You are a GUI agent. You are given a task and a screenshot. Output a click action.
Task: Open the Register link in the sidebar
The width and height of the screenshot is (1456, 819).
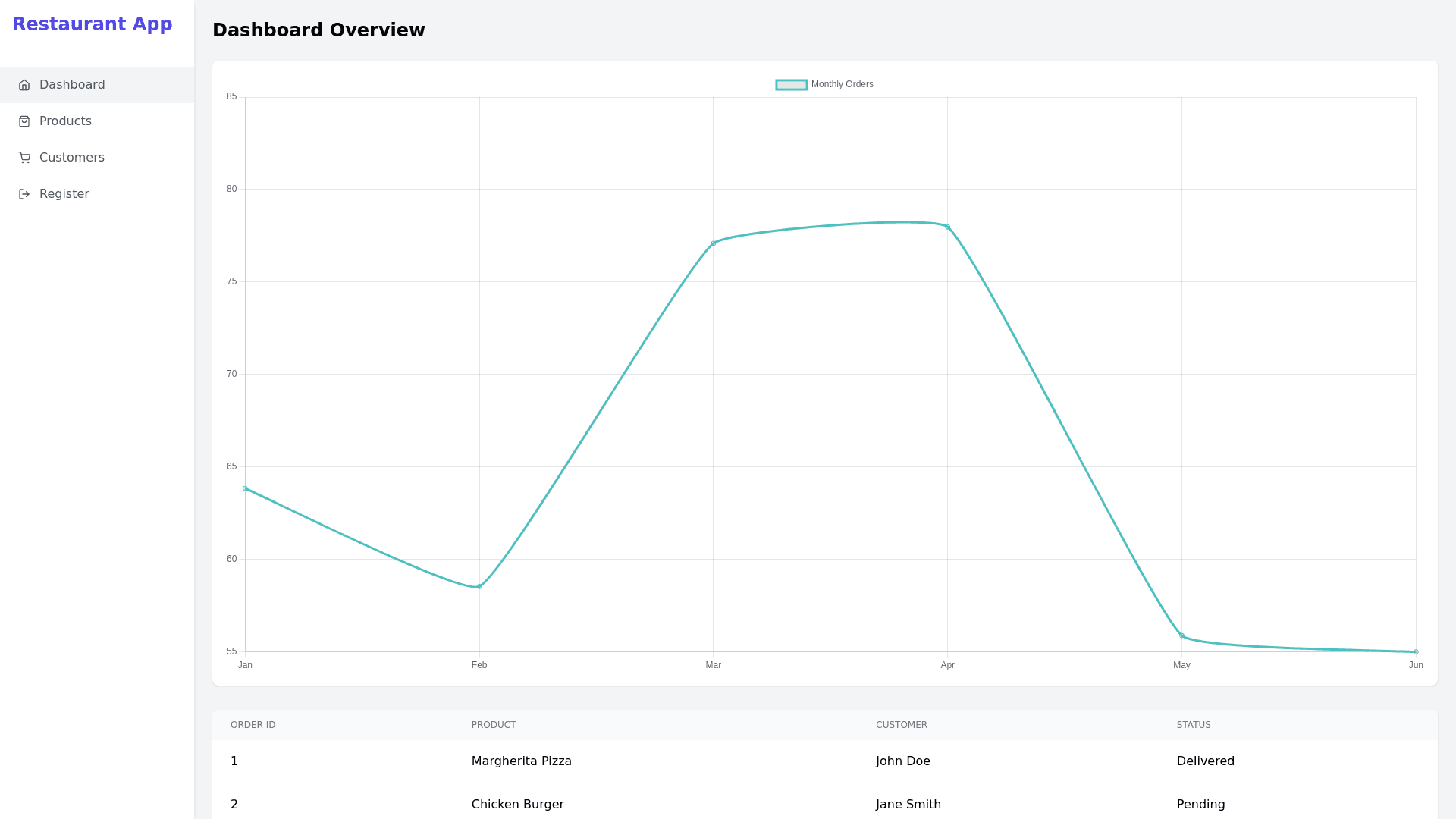click(64, 194)
